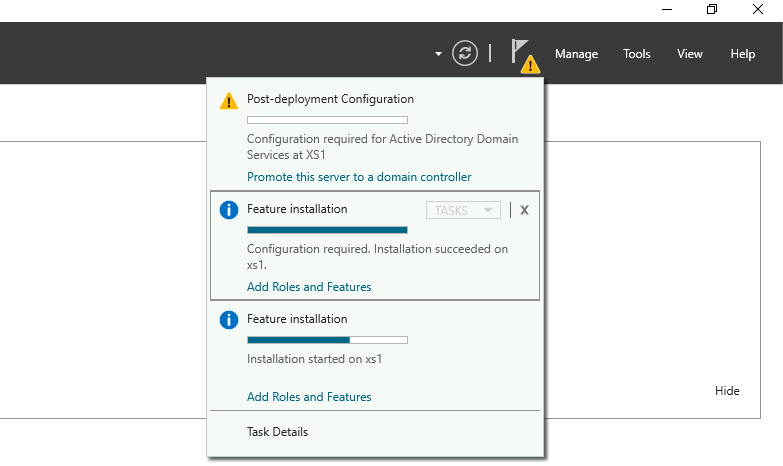Click the completed progress bar of succeeded installation
The height and width of the screenshot is (466, 783).
(327, 230)
